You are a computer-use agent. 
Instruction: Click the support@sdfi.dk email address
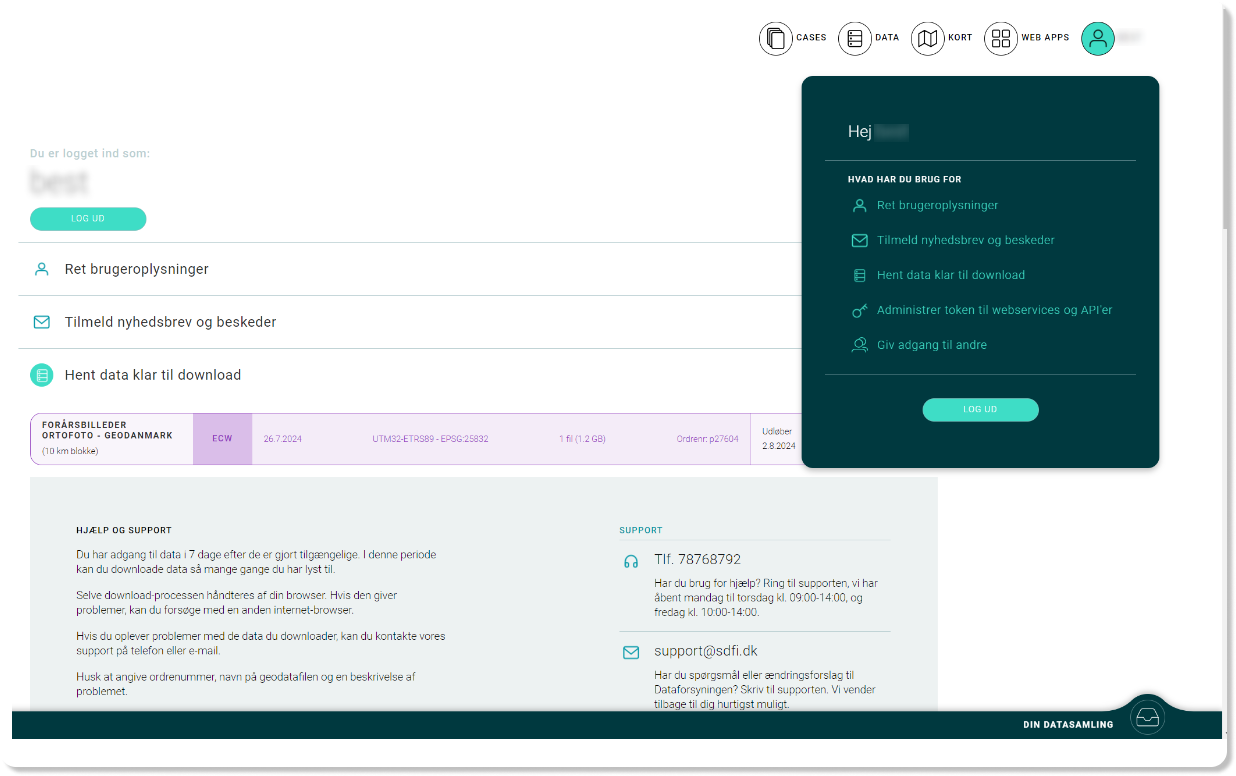706,651
